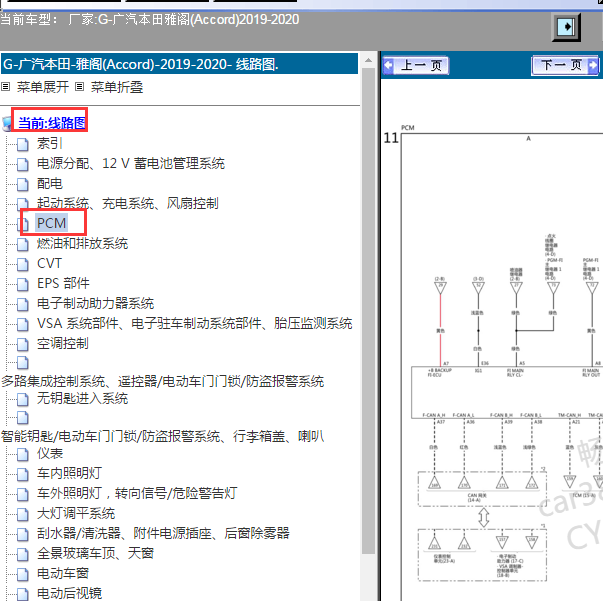Click the page icon beside 仪表
The width and height of the screenshot is (603, 601).
(x=23, y=454)
